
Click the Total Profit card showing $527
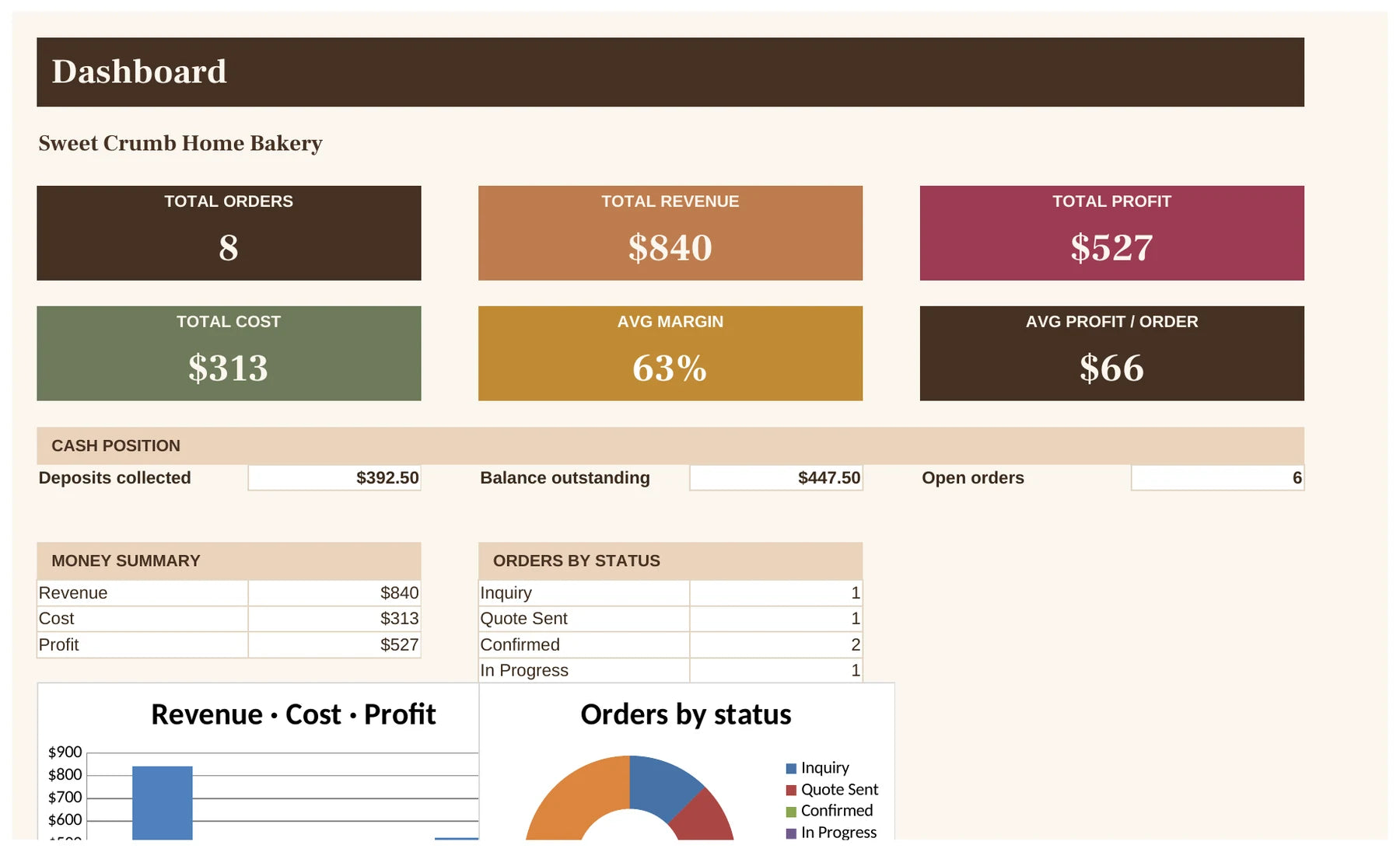point(1111,232)
